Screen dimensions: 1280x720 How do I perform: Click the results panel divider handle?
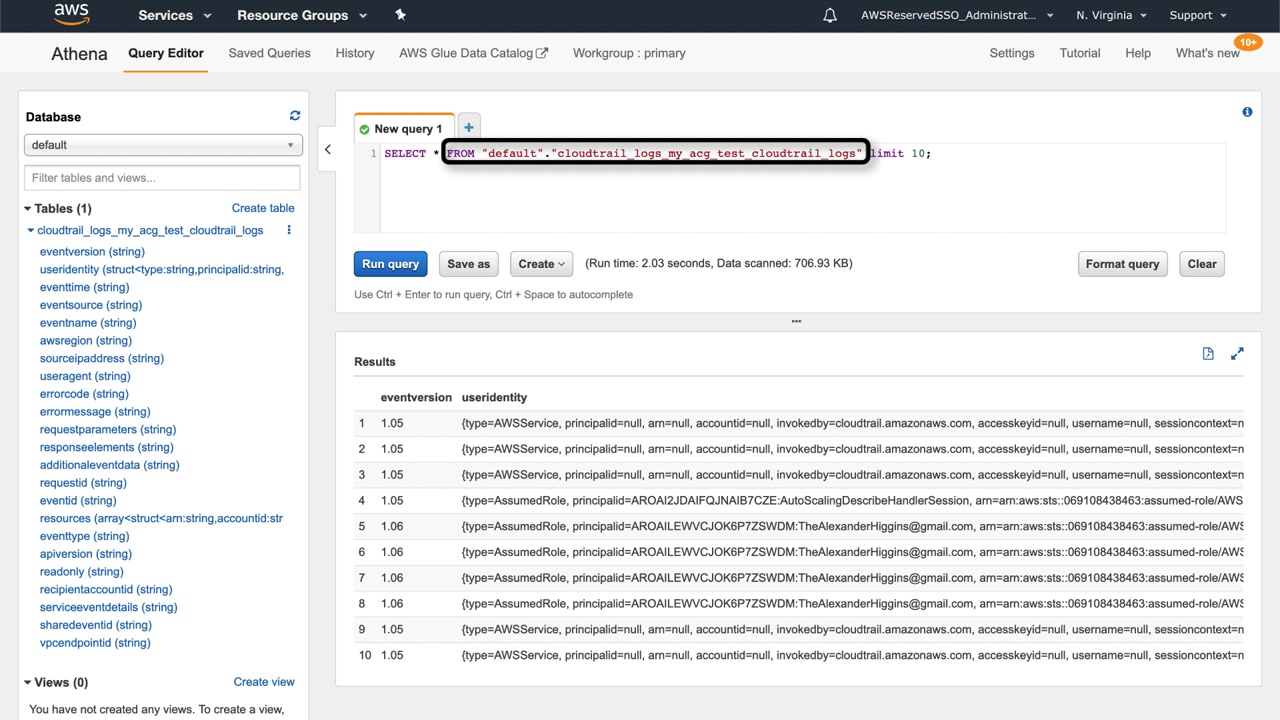796,321
